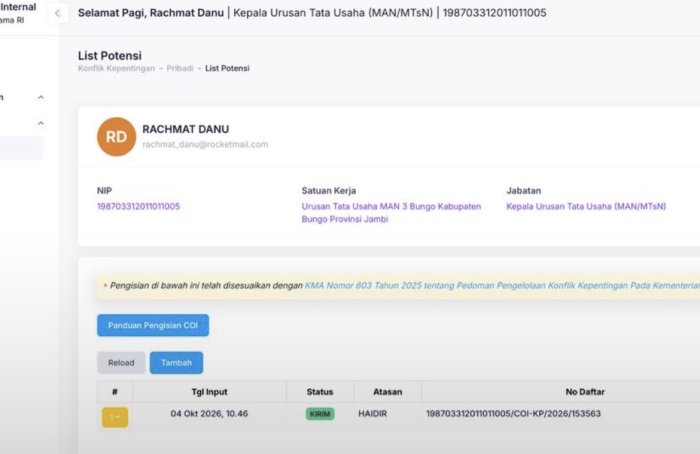Open the yellow row 1 action dropdown
This screenshot has width=700, height=454.
[x=115, y=417]
